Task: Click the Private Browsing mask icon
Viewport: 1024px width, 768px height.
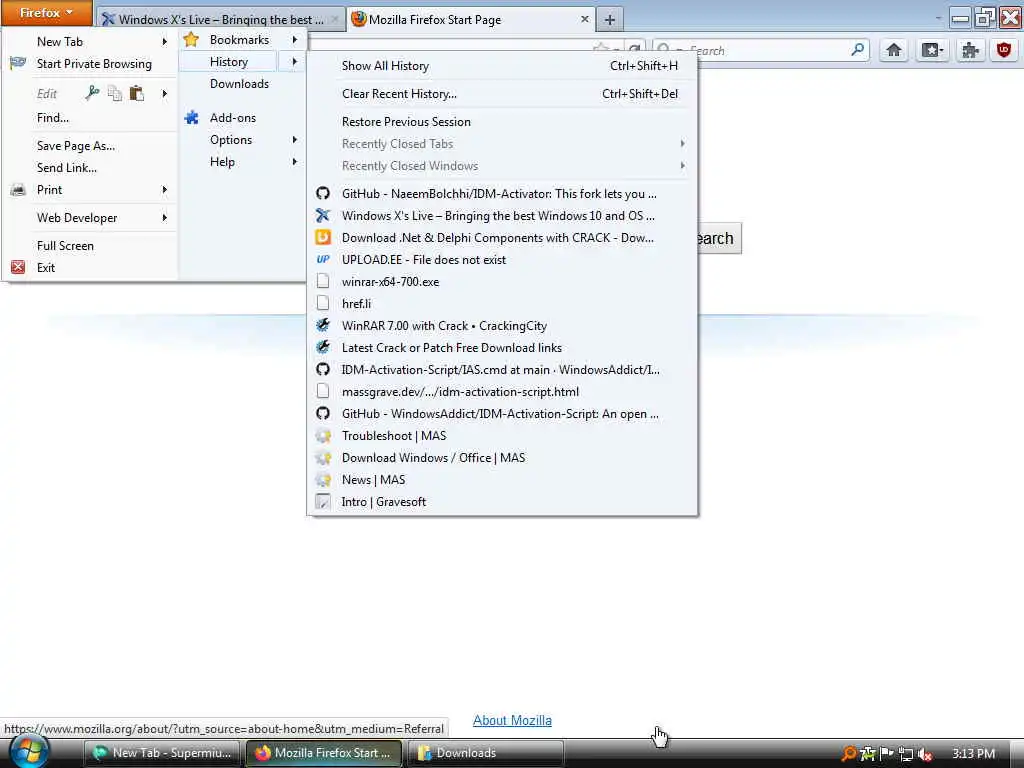Action: point(18,63)
